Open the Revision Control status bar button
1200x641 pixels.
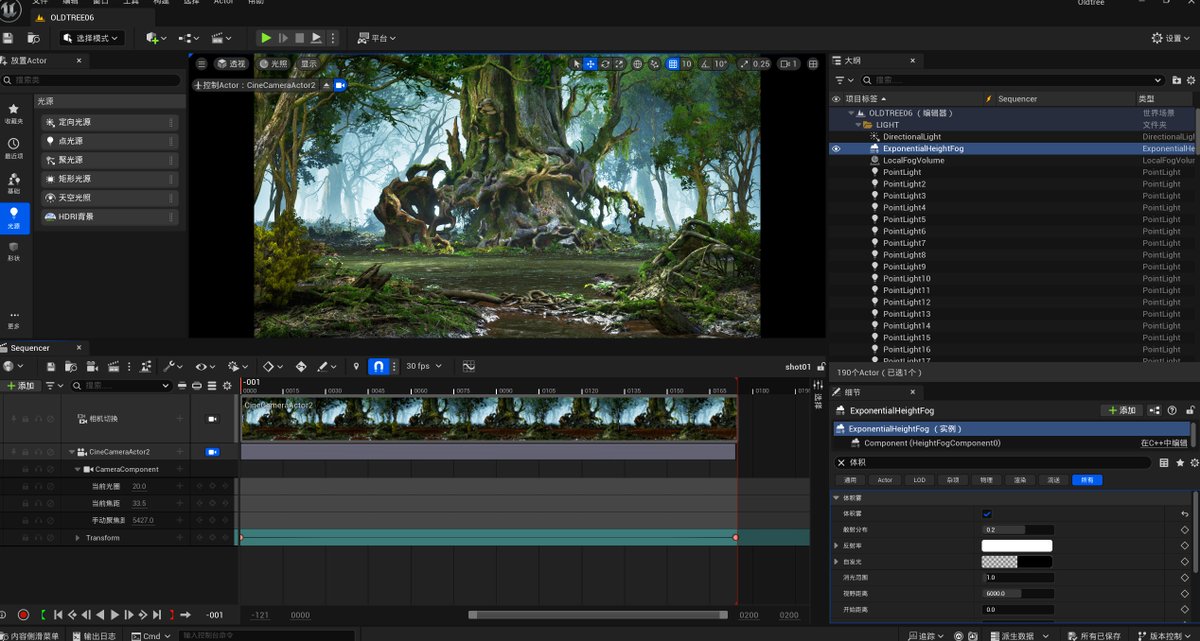(1166, 635)
